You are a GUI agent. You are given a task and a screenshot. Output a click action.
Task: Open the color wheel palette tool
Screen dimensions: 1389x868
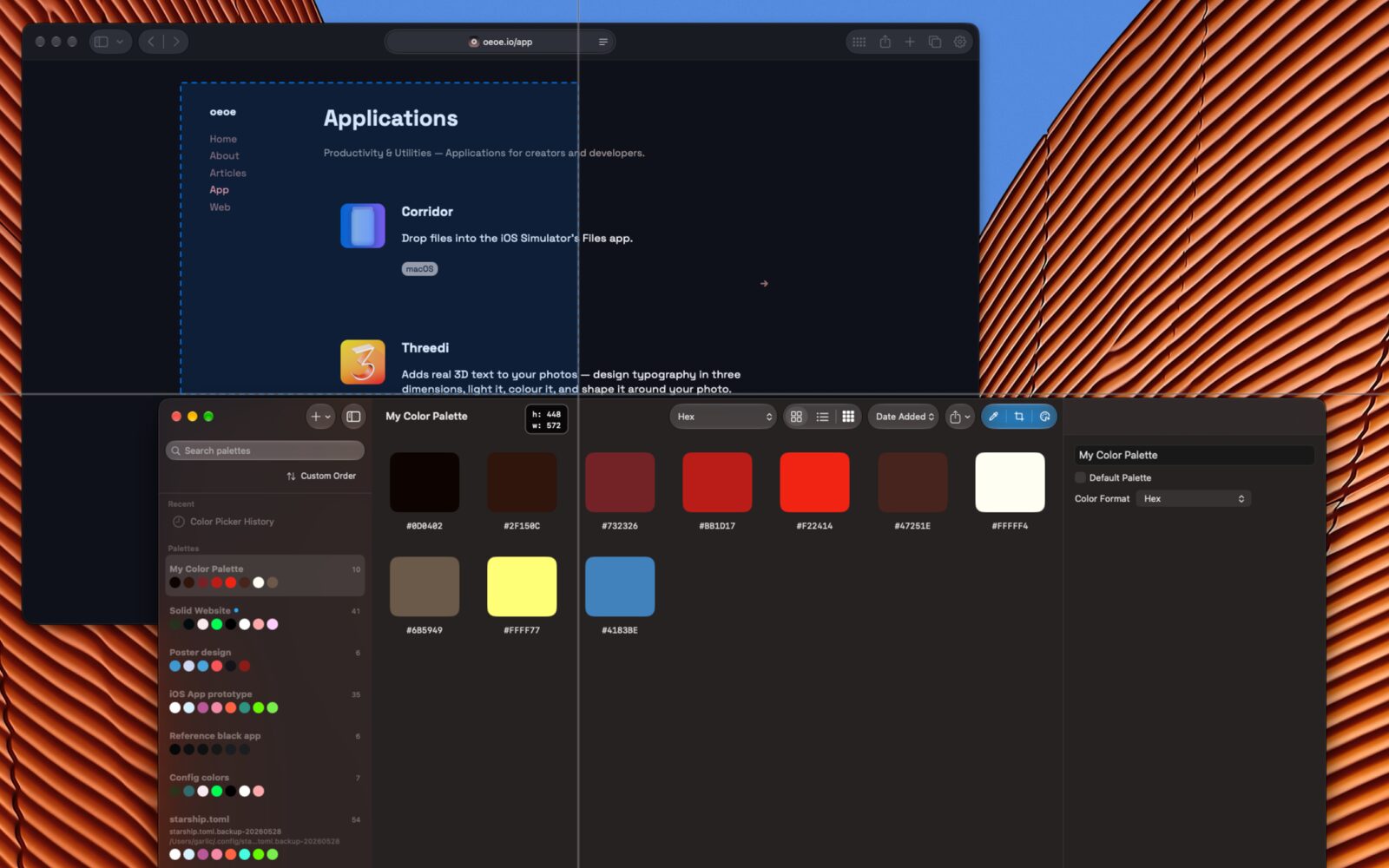coord(1044,417)
